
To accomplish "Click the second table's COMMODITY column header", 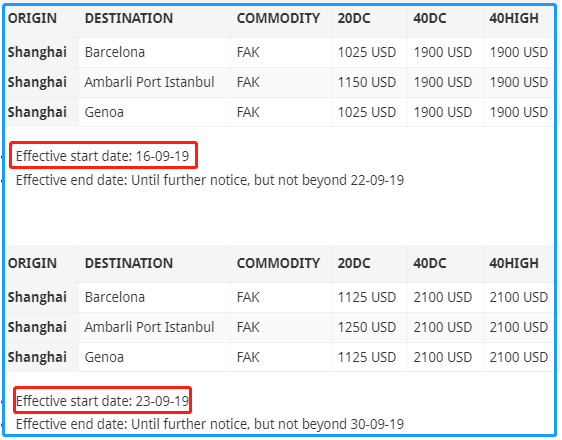I will coord(278,263).
